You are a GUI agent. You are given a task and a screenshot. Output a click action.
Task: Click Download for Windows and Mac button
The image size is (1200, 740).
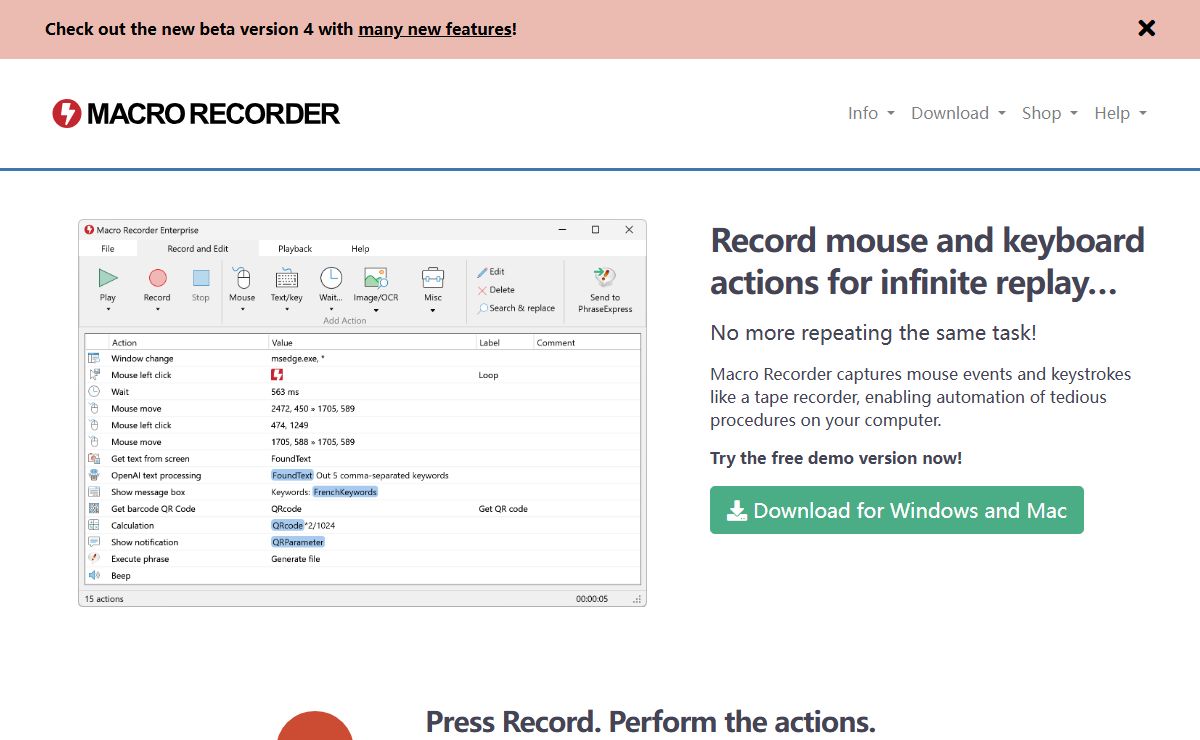tap(897, 510)
